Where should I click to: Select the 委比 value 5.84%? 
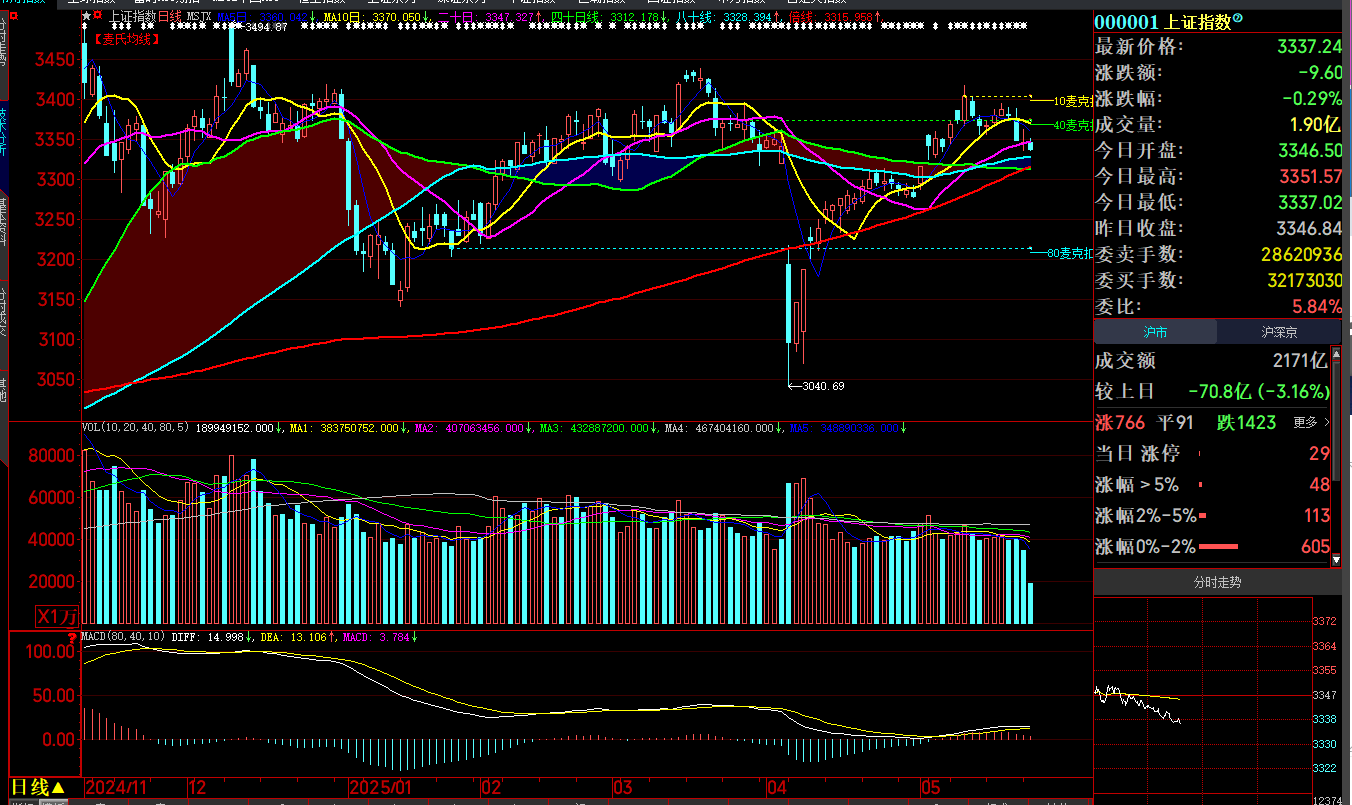coord(1315,307)
